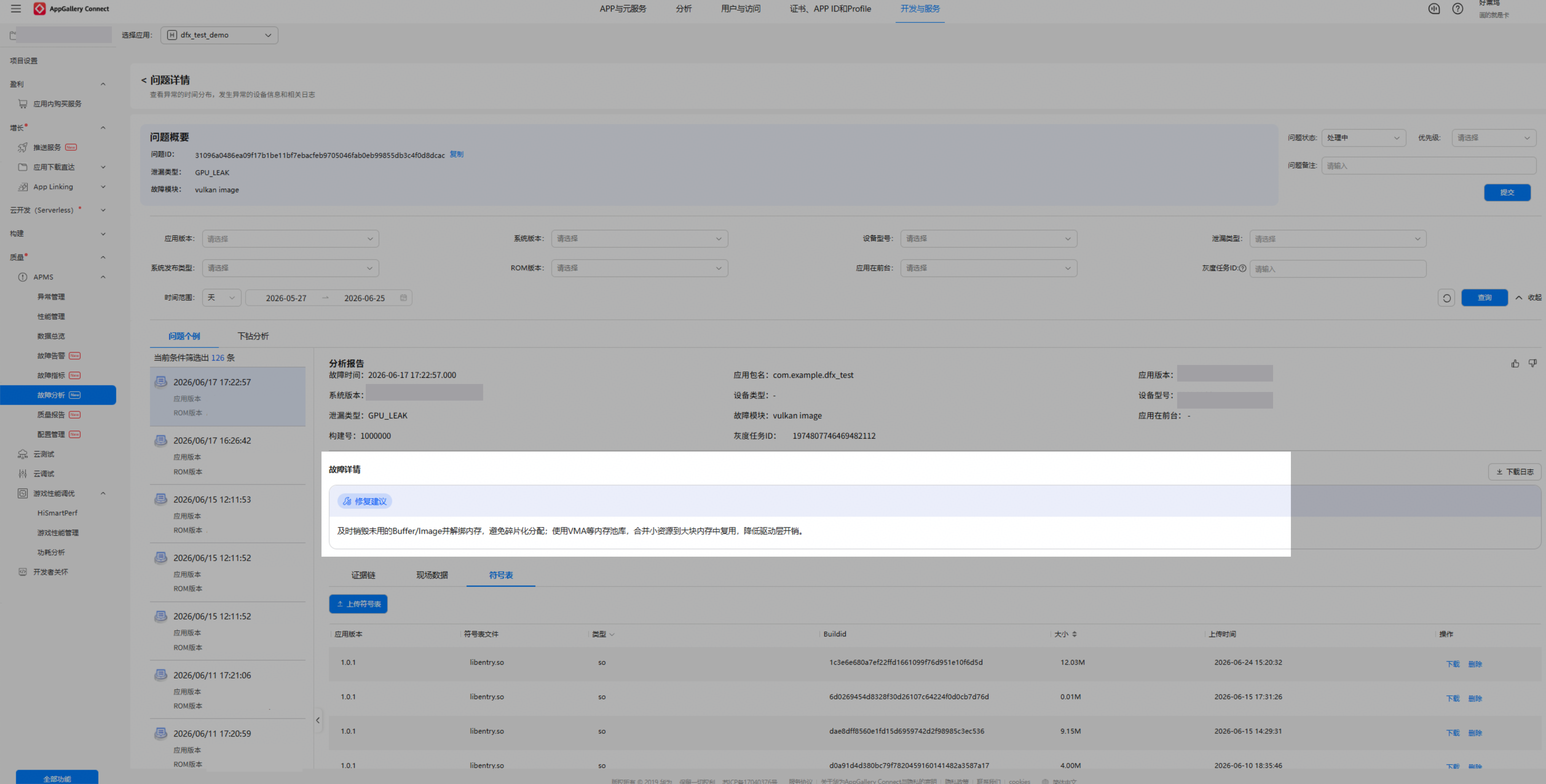Image resolution: width=1546 pixels, height=784 pixels.
Task: Open the calendar icon in date range
Action: click(403, 297)
